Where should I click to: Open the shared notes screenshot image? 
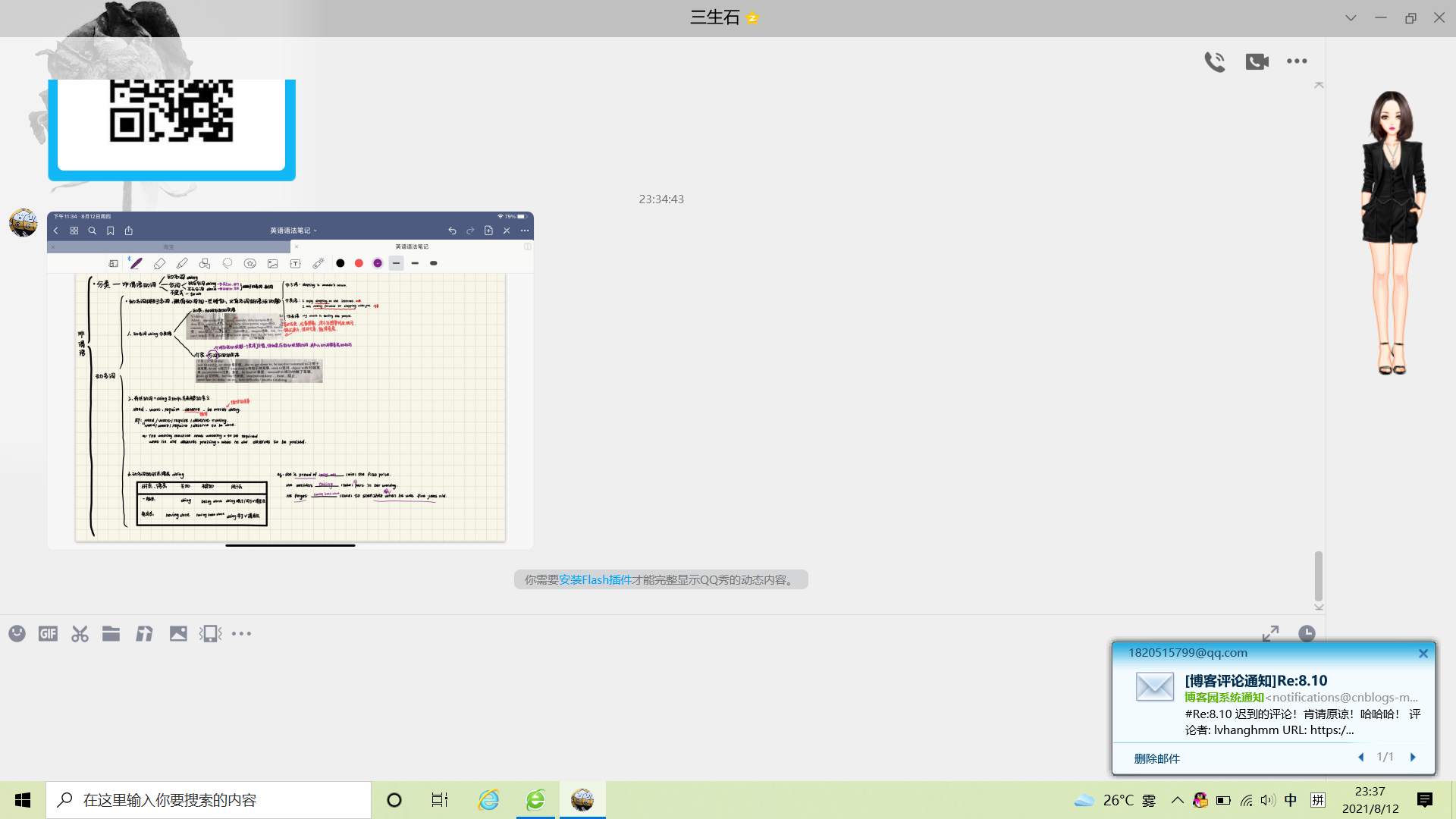[290, 380]
